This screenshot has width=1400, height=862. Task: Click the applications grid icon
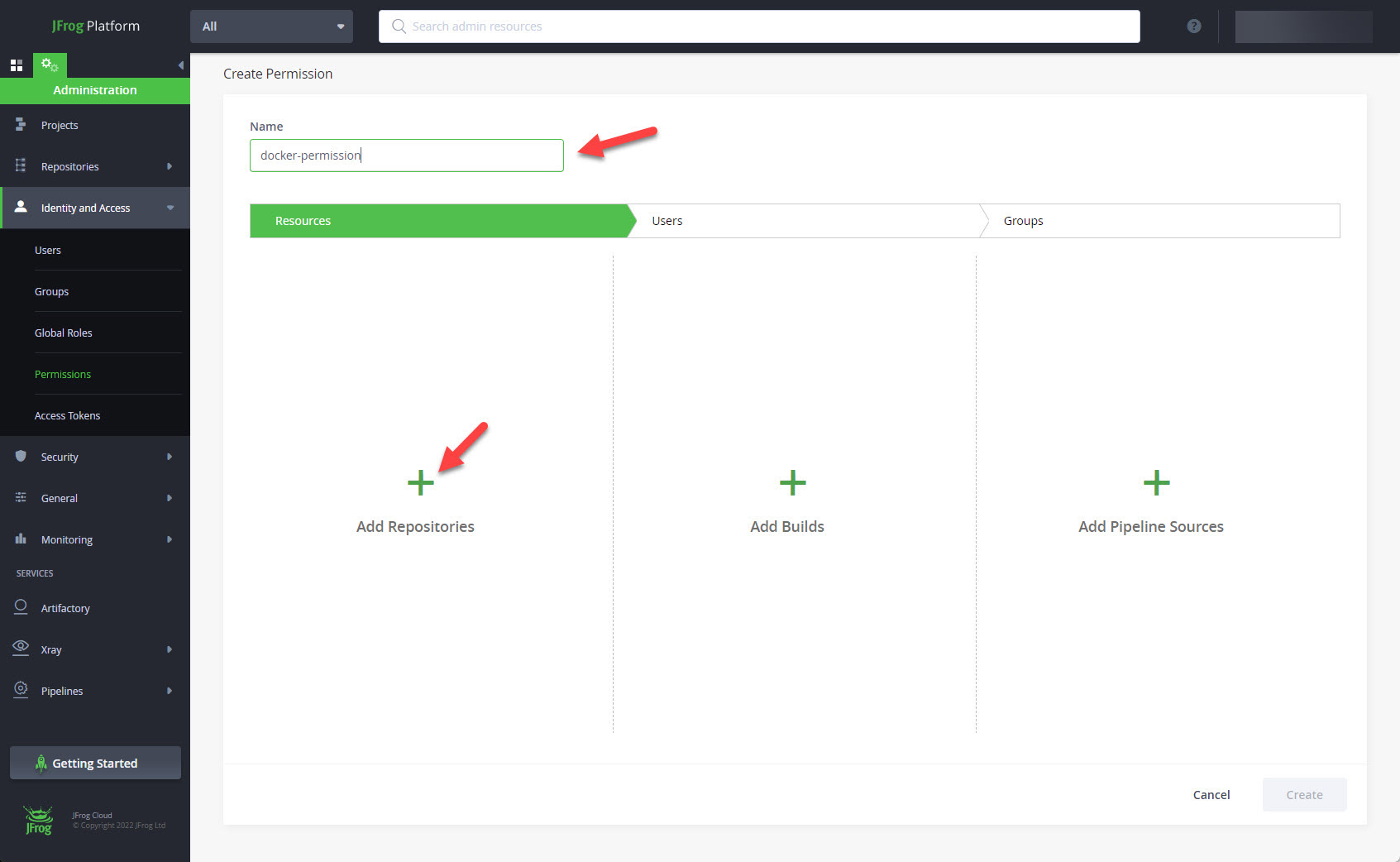click(16, 64)
